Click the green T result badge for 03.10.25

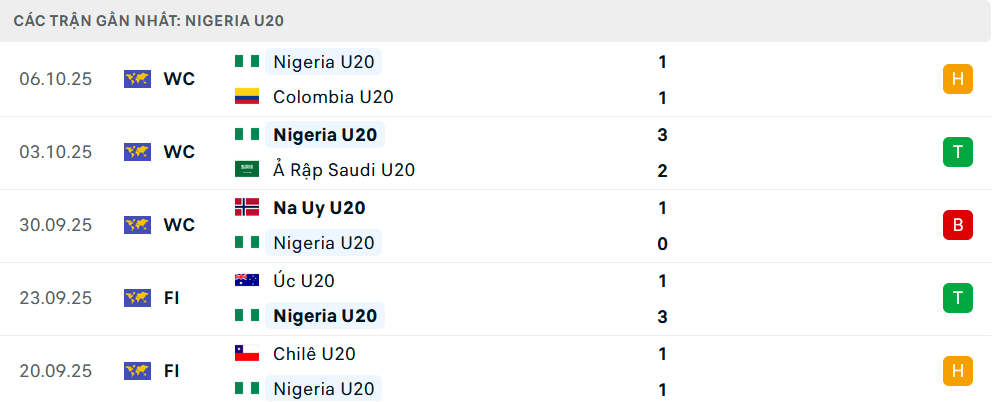tap(957, 152)
